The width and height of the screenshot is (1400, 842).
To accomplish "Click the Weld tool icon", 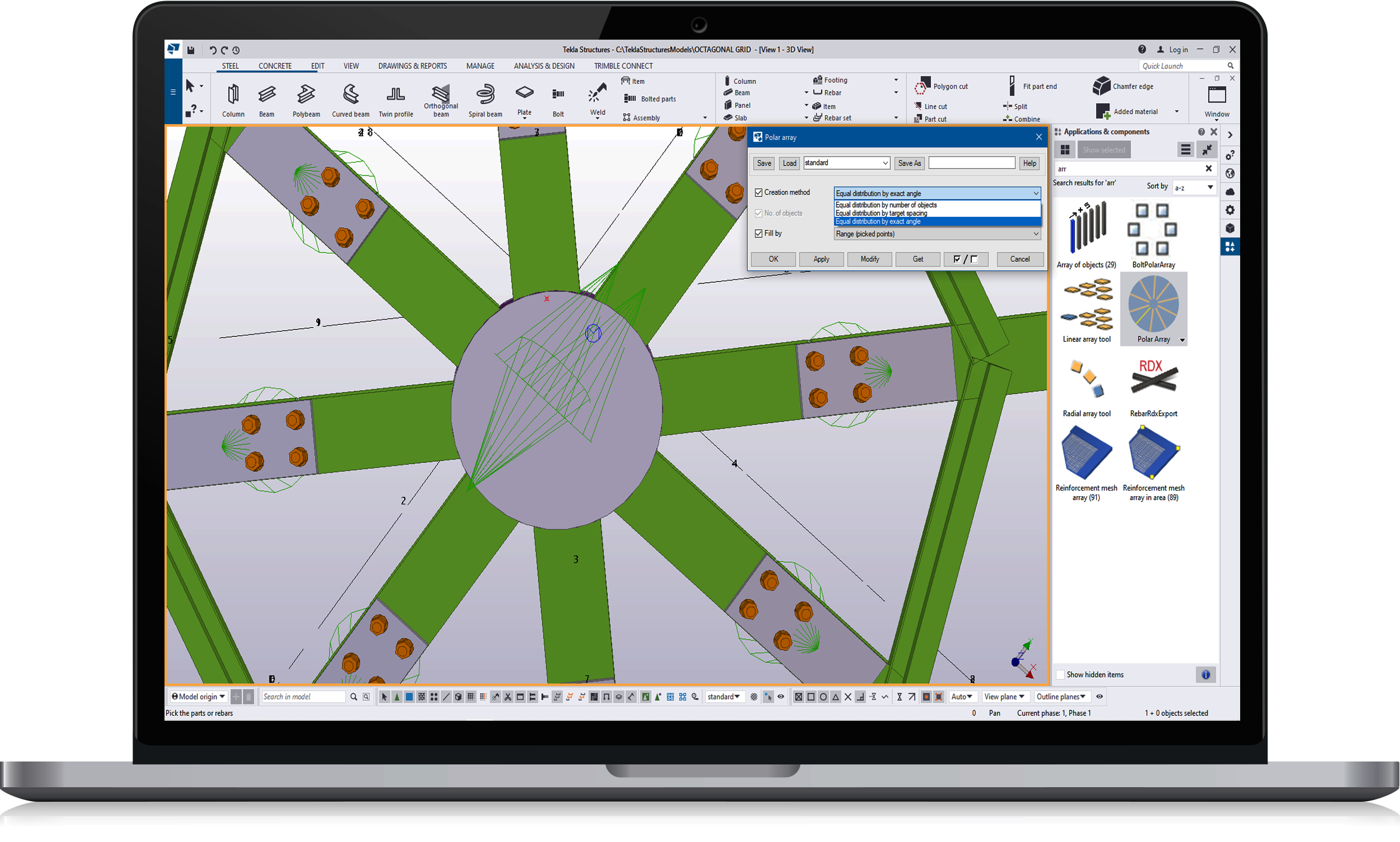I will coord(597,93).
